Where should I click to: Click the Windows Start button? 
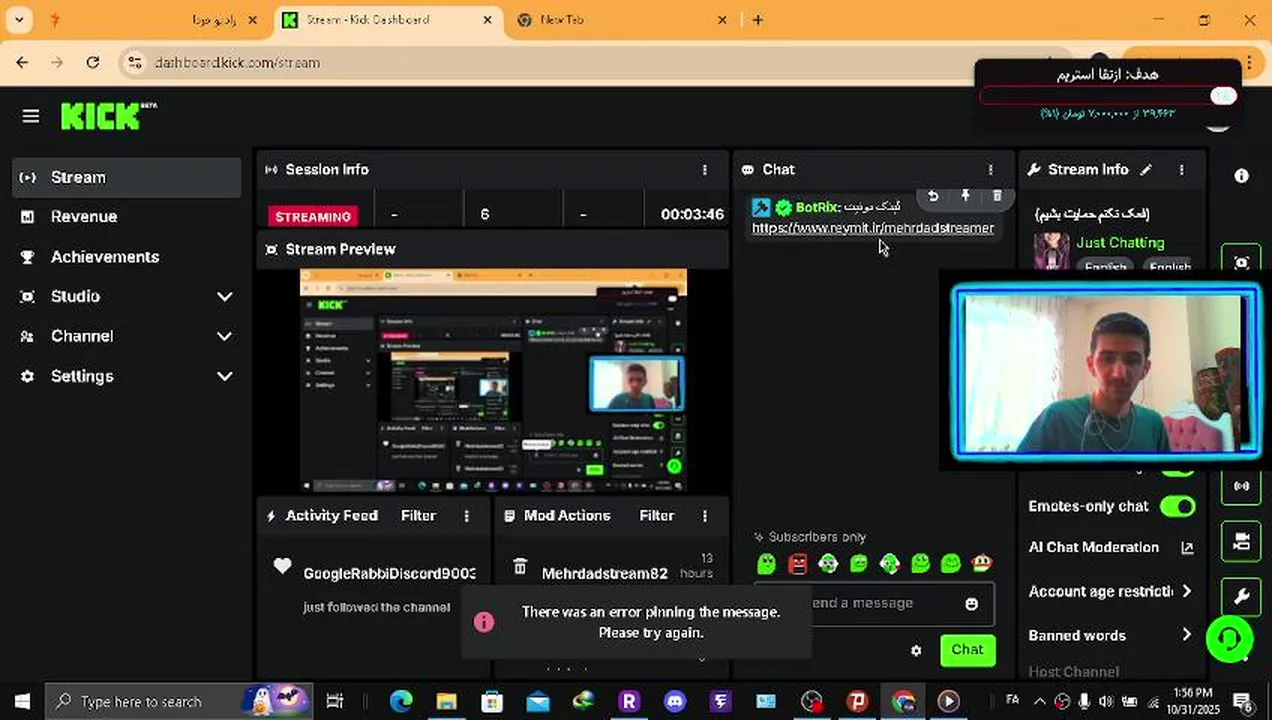point(22,701)
